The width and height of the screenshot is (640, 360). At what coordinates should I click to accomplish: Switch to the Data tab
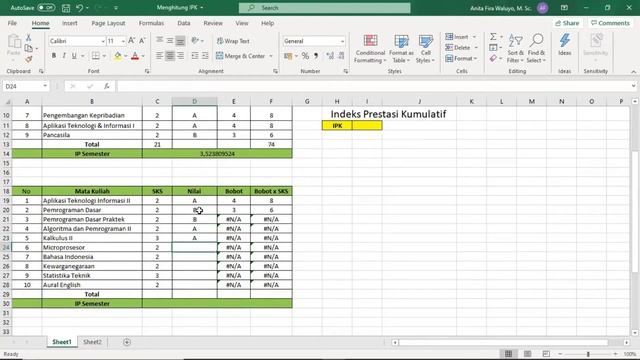tap(184, 23)
